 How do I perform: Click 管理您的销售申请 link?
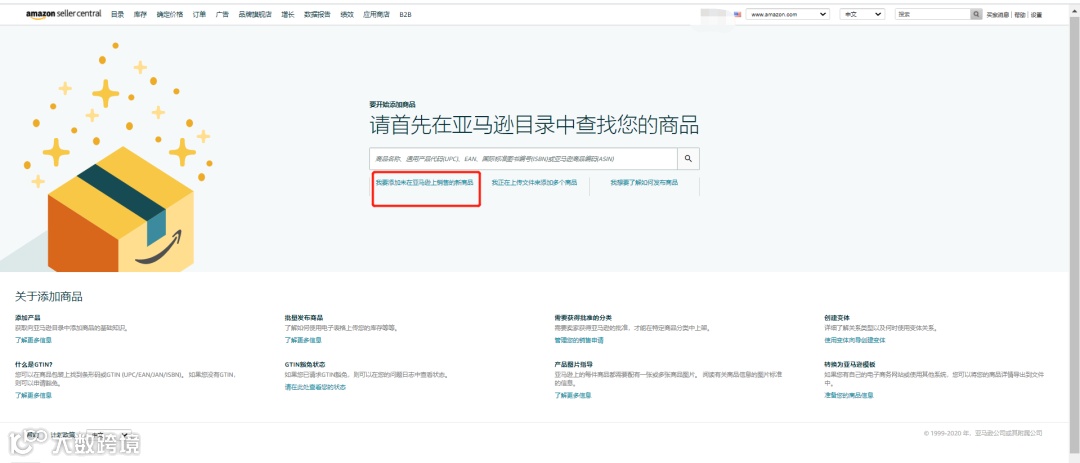(x=579, y=340)
